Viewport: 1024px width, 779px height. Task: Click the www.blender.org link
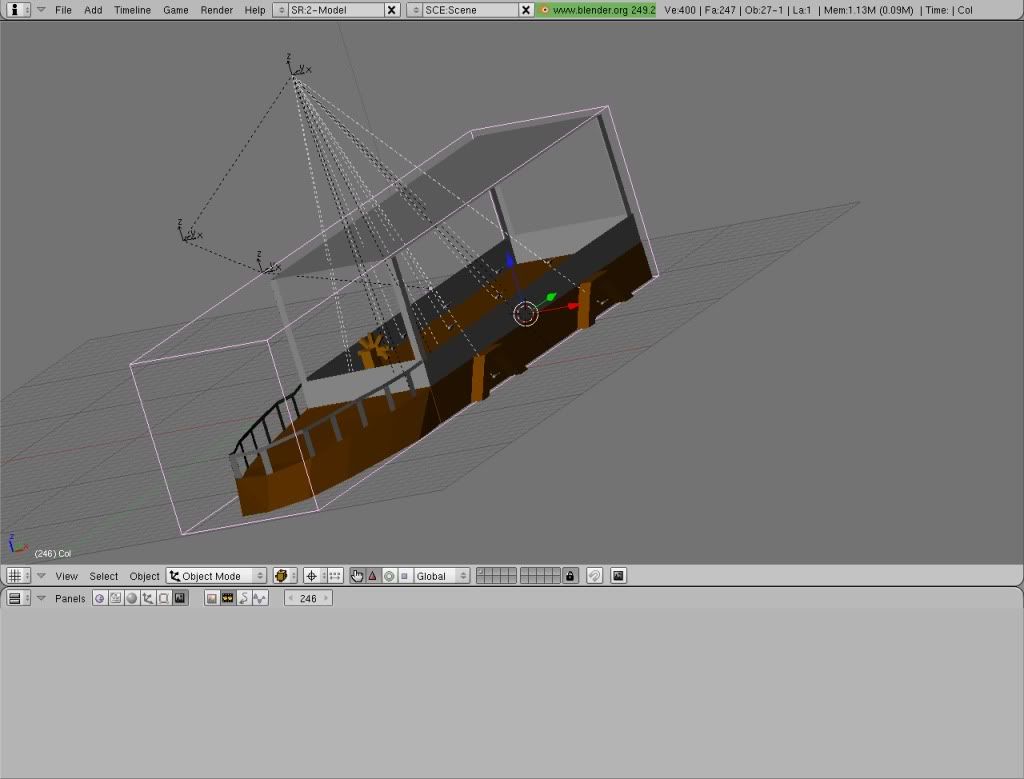tap(596, 10)
